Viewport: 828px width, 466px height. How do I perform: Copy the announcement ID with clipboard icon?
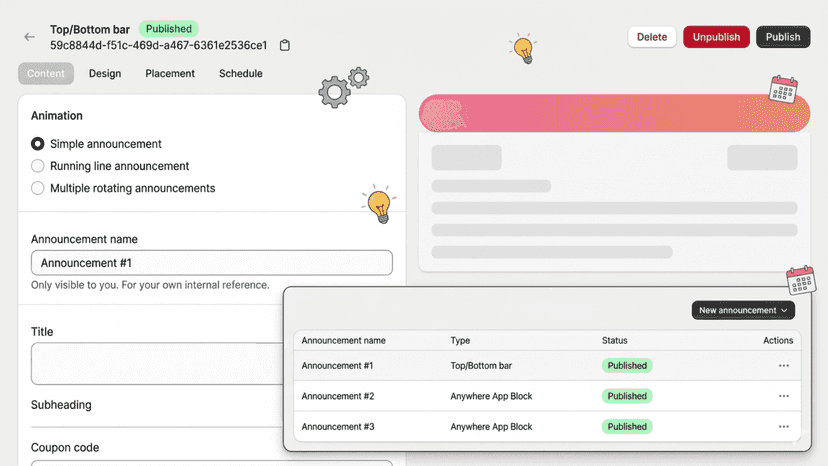285,45
